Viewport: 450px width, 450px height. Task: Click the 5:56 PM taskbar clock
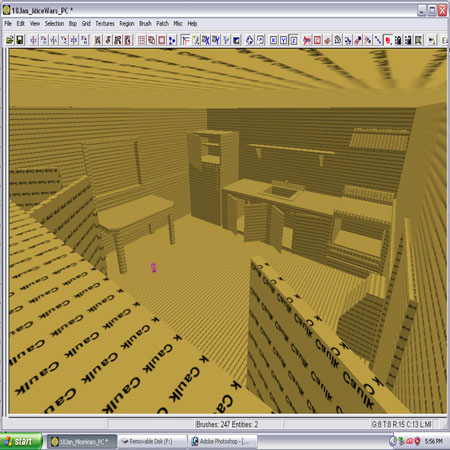(434, 441)
